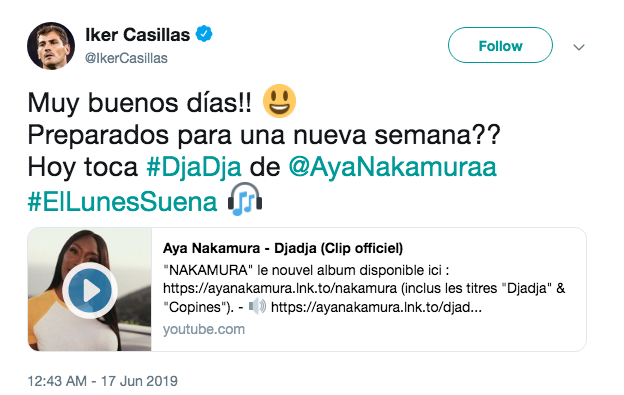Play the Djadja video preview

[90, 290]
